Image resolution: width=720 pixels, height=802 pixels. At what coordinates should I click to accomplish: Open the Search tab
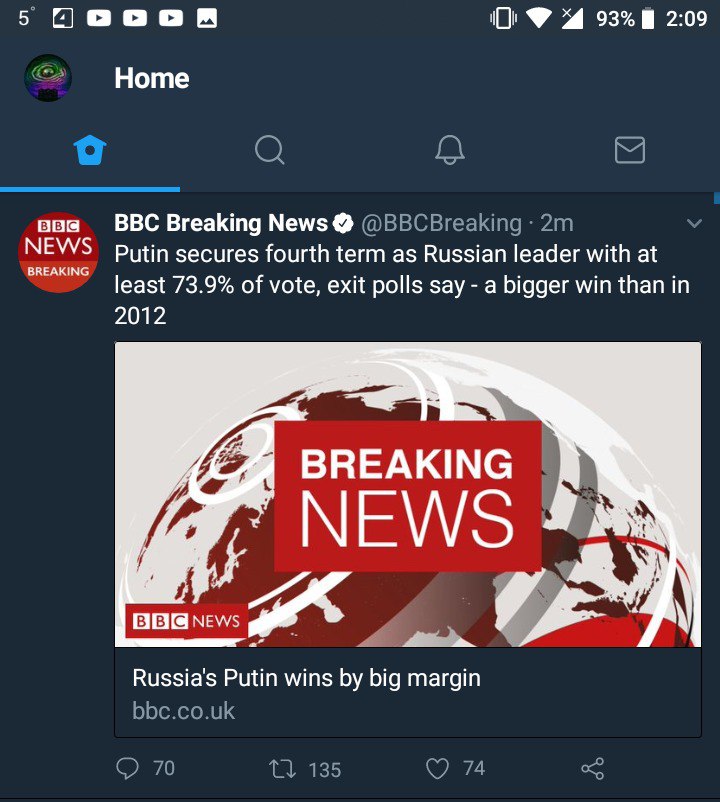tap(269, 151)
